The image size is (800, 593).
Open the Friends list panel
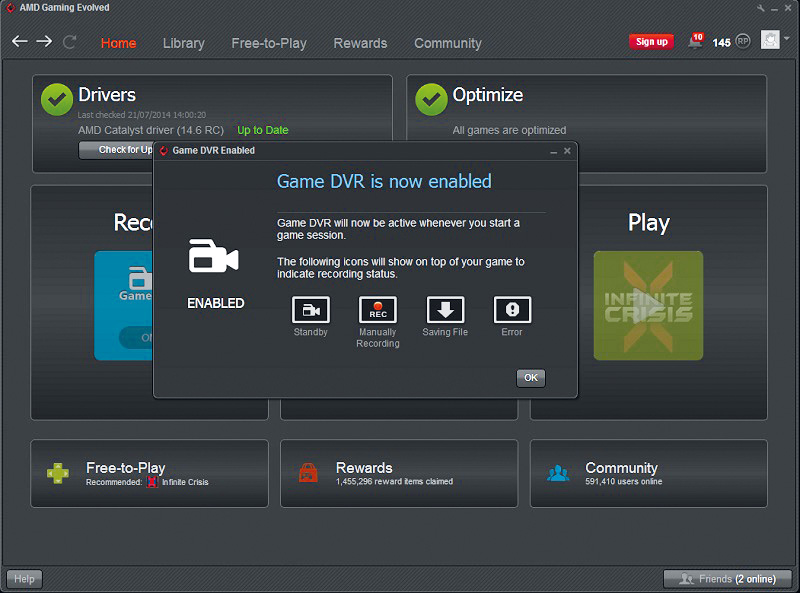[727, 578]
